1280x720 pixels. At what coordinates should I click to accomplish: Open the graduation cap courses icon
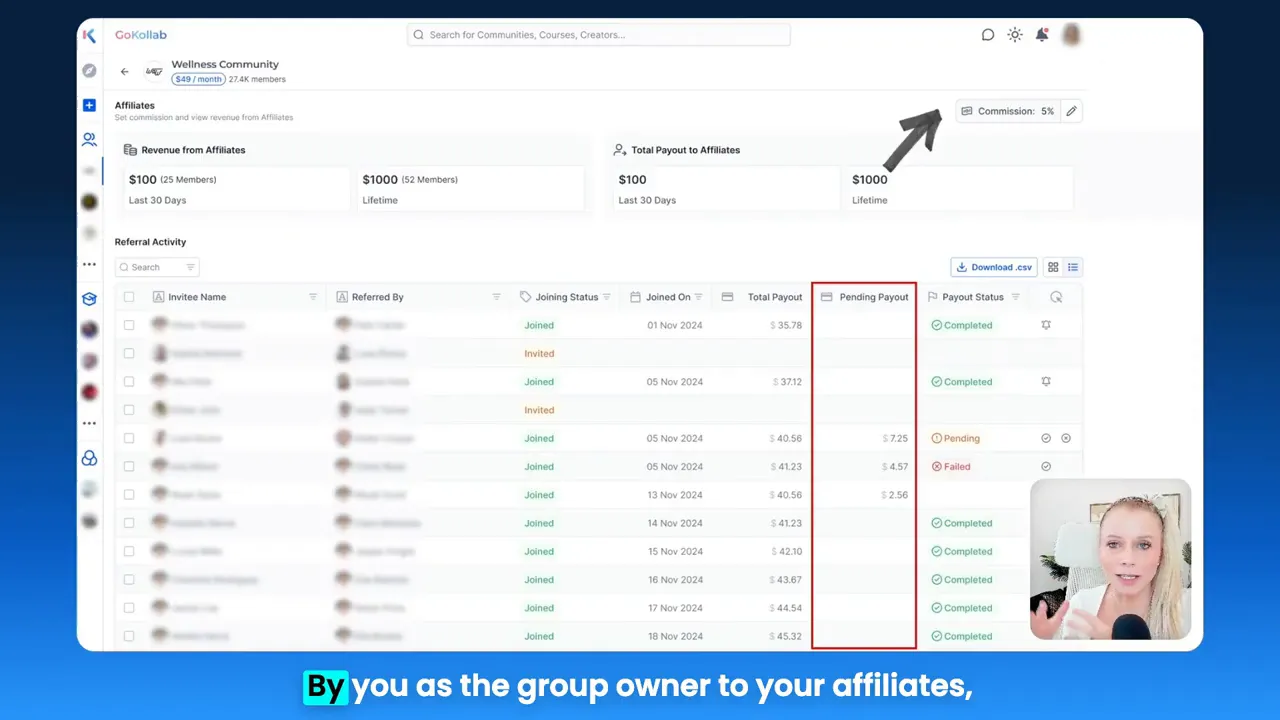(89, 299)
